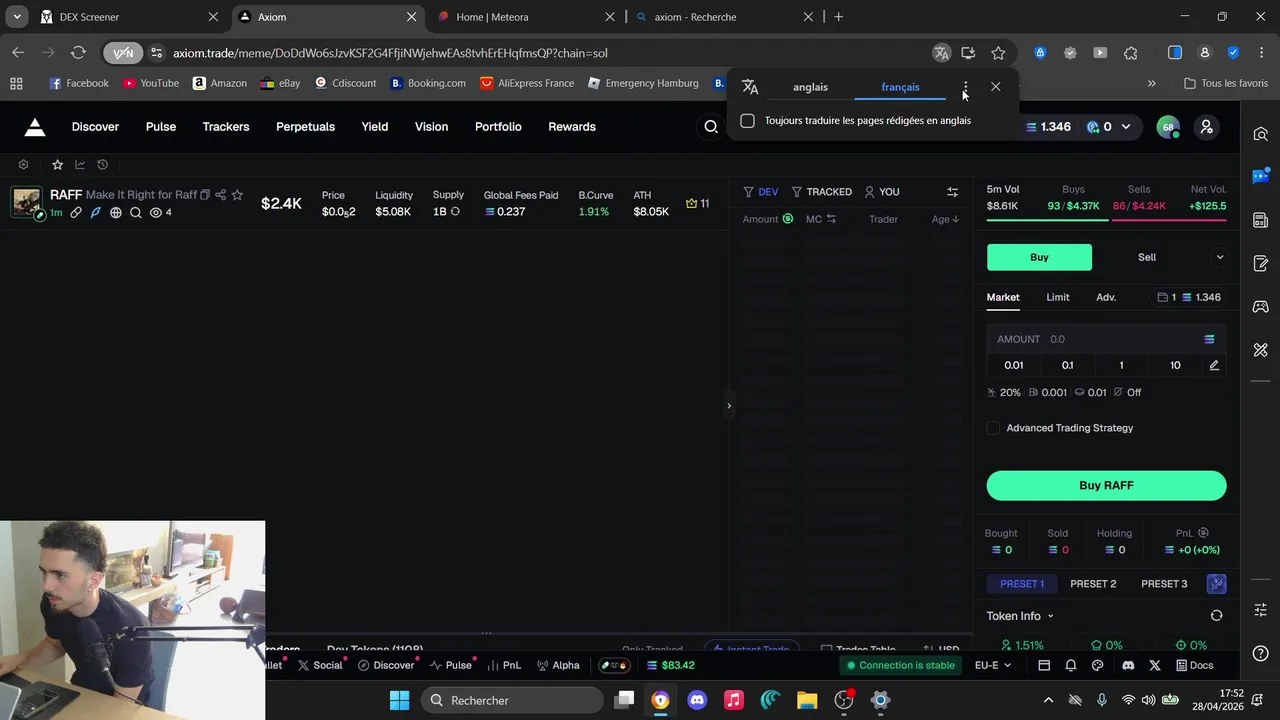Collapse the trades panel side arrow

[x=729, y=405]
